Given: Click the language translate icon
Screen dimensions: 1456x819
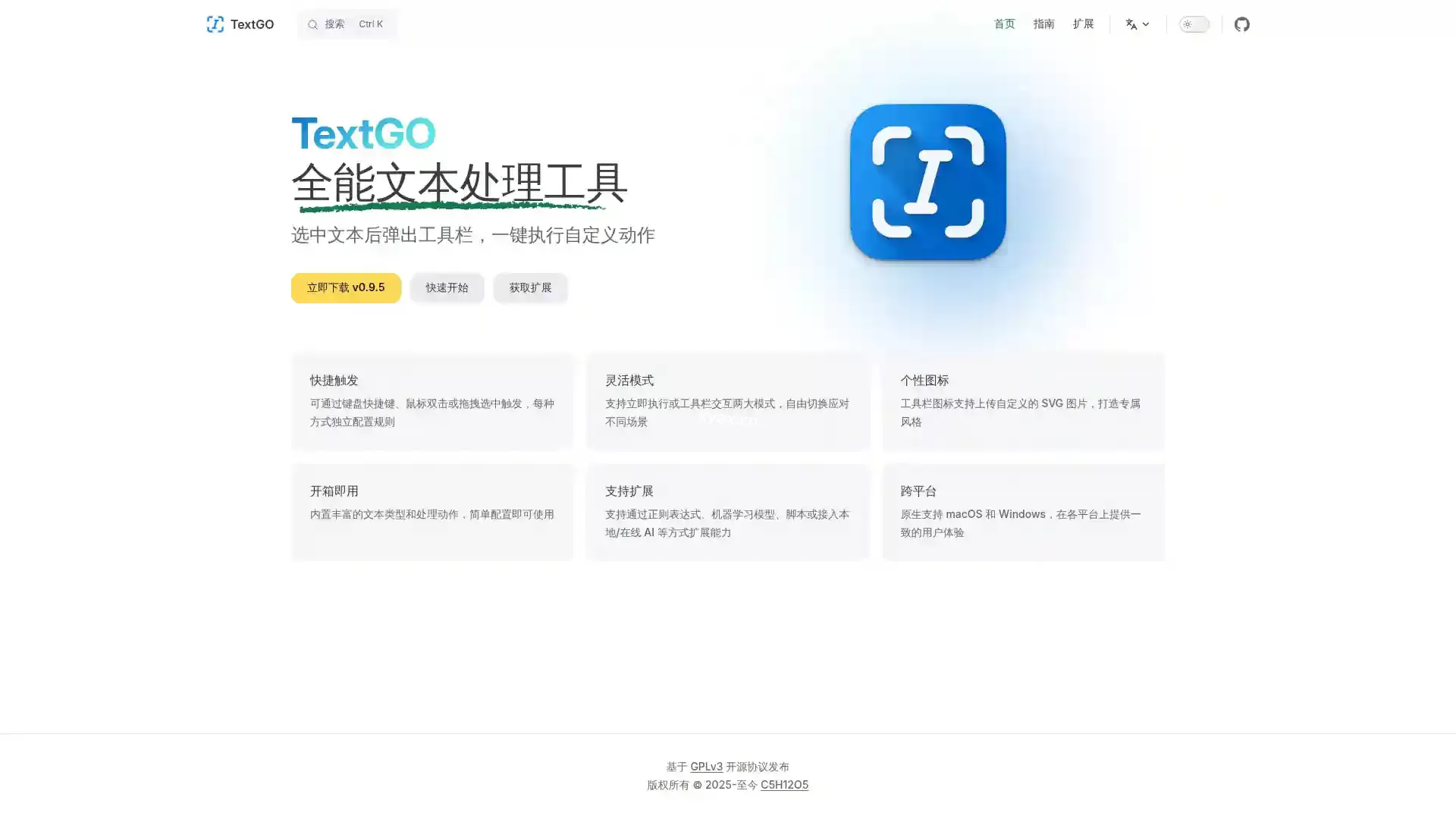Looking at the screenshot, I should 1131,24.
